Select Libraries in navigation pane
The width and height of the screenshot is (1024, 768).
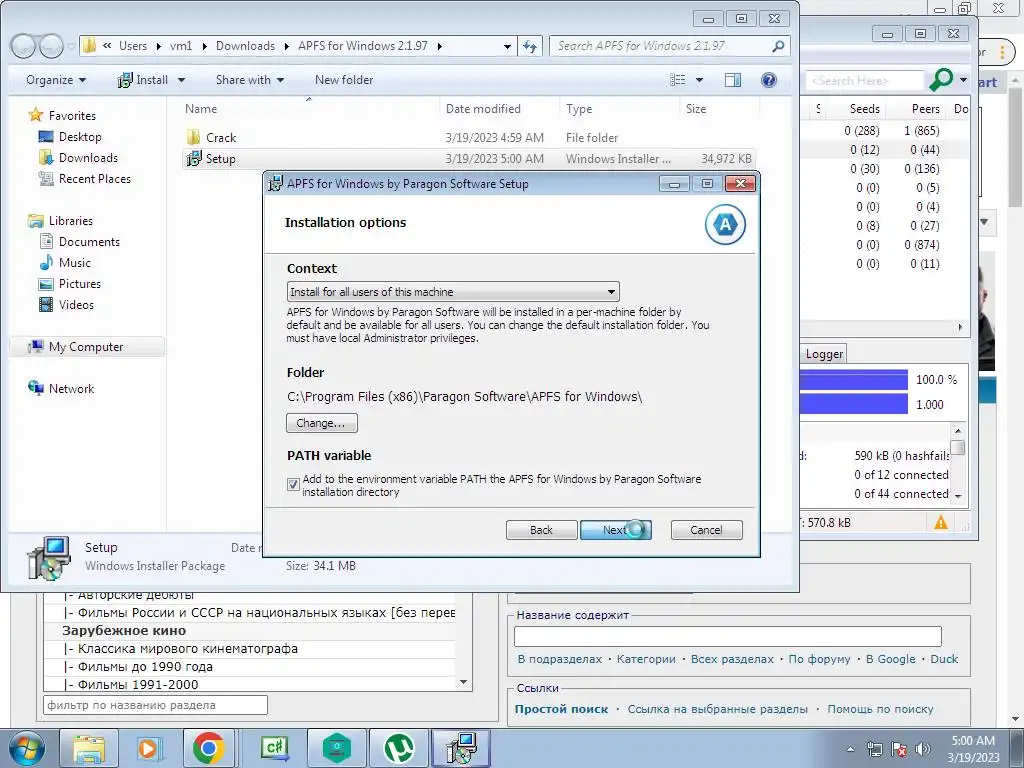point(71,221)
